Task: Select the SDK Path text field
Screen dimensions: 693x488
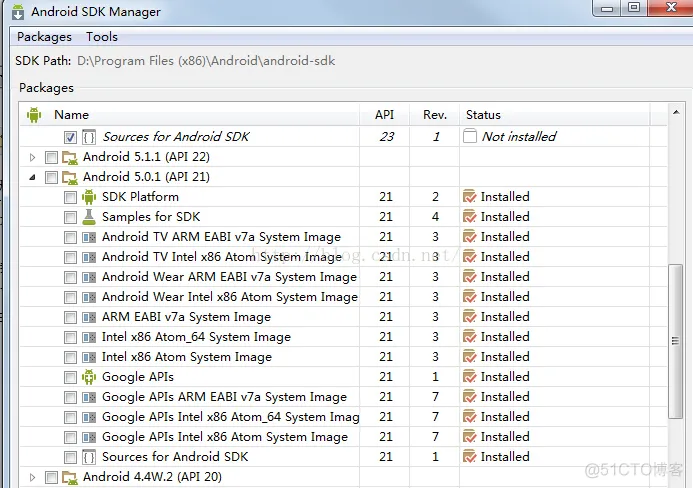Action: tap(206, 61)
